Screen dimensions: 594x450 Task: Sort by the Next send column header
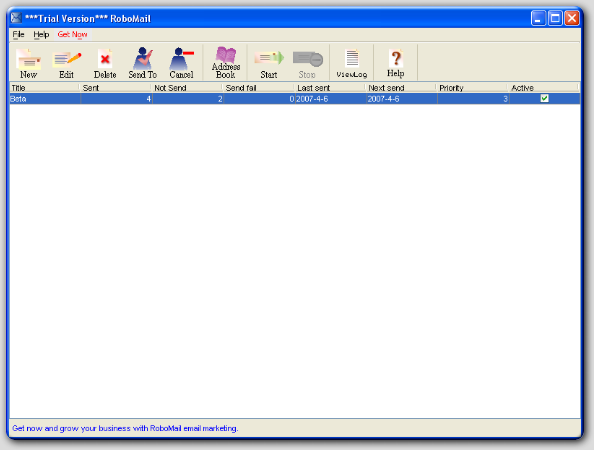pyautogui.click(x=401, y=88)
